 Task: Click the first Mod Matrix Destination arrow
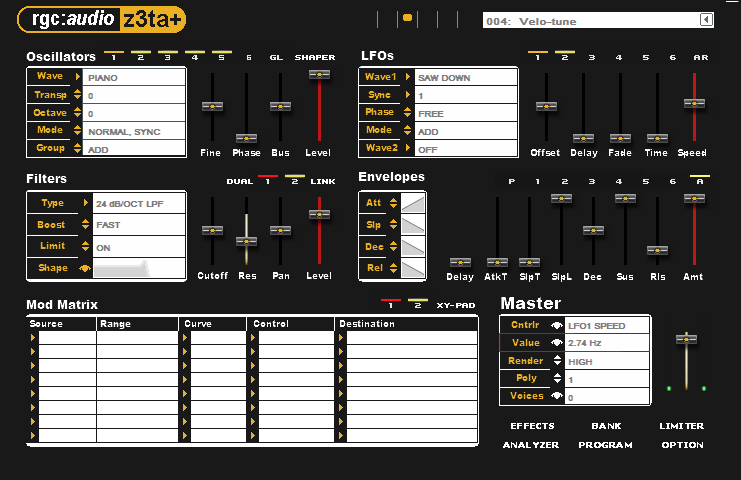[x=341, y=337]
